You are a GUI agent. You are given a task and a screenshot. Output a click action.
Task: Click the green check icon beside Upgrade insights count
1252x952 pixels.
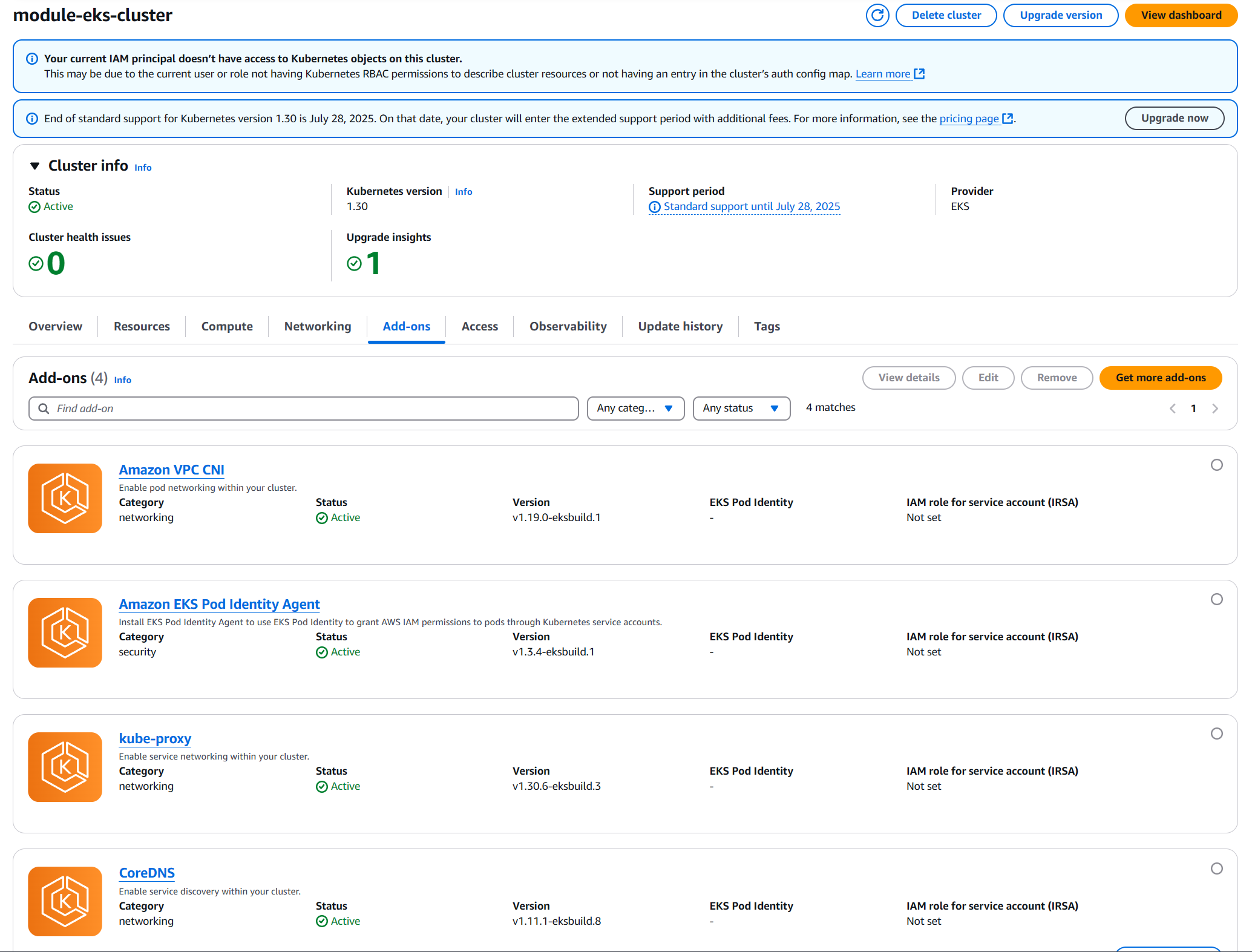tap(354, 263)
